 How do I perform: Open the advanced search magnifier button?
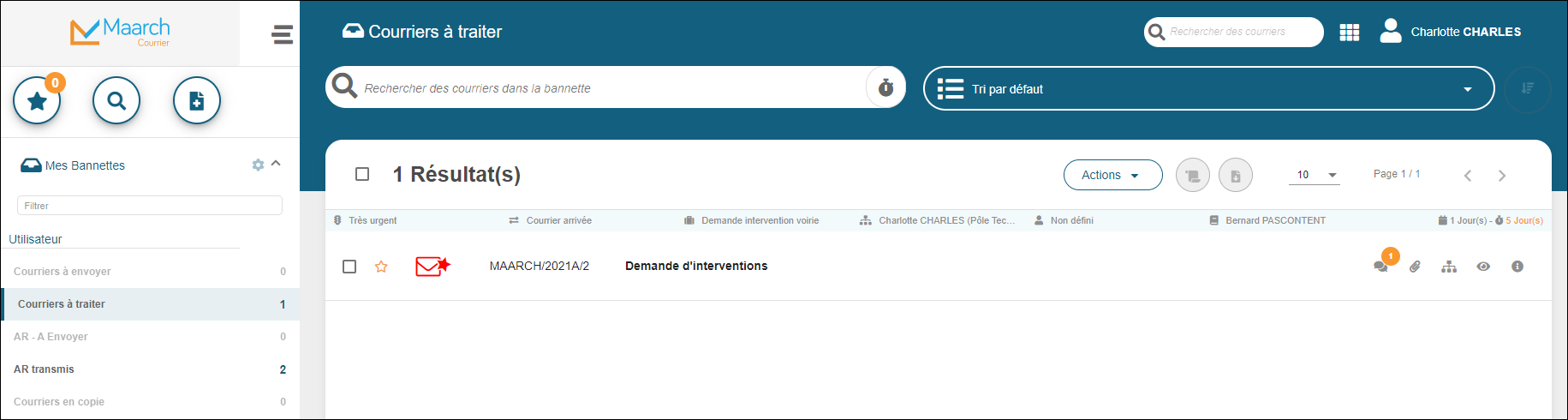click(116, 101)
